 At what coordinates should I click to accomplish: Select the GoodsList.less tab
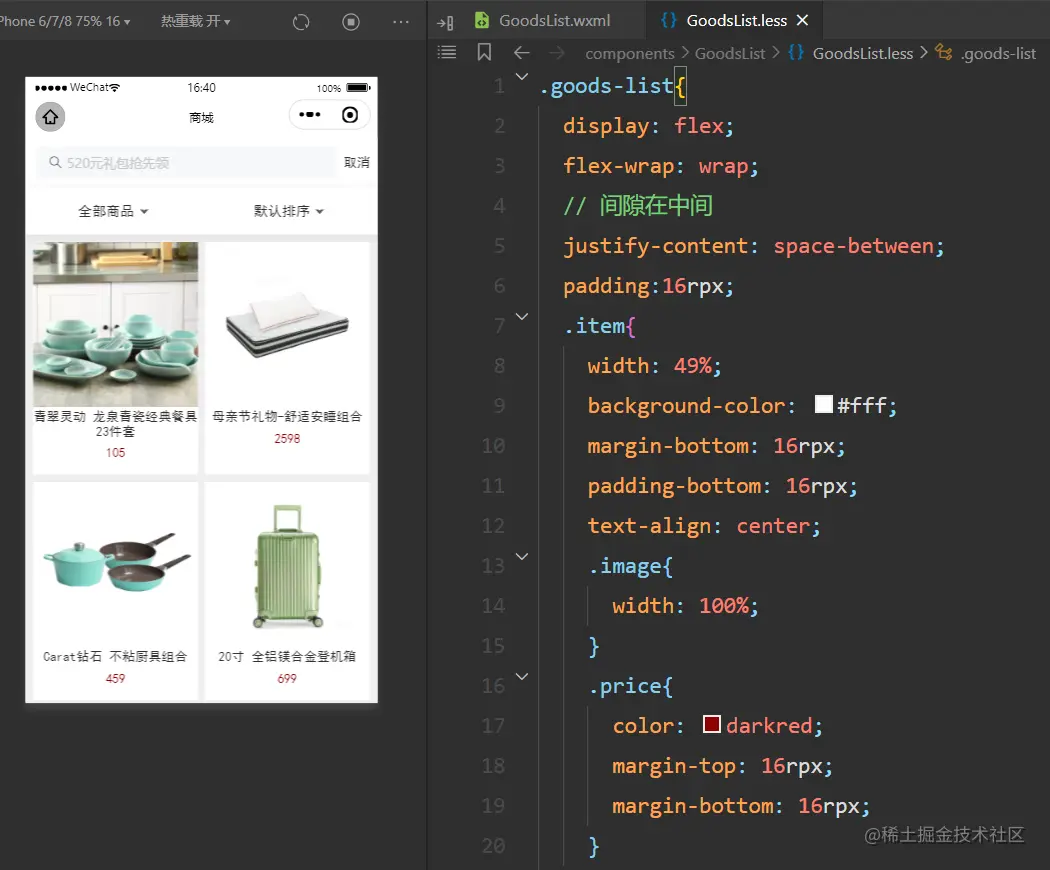click(735, 21)
